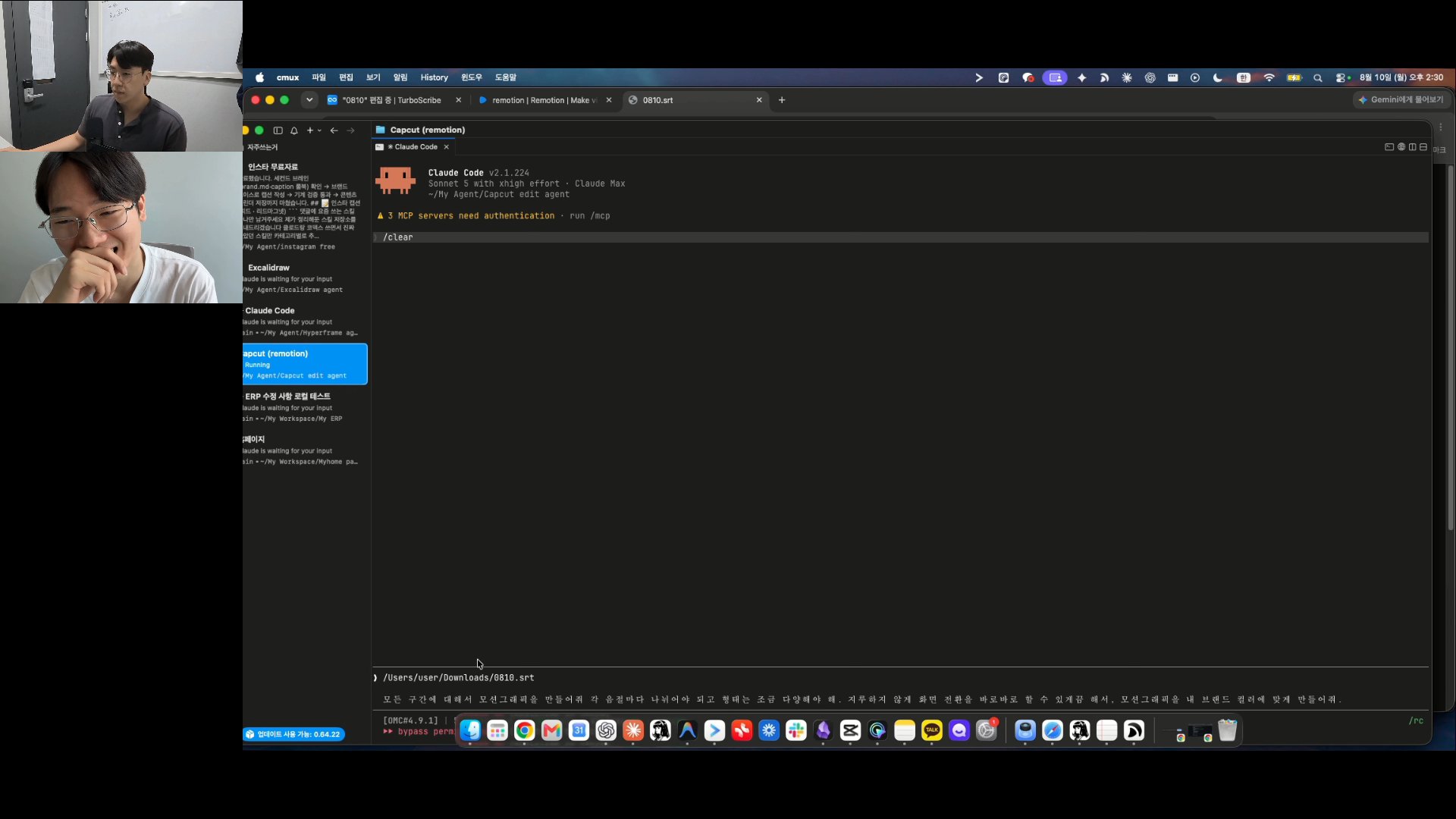Viewport: 1456px width, 819px height.
Task: Open a new browser tab
Action: [x=782, y=100]
